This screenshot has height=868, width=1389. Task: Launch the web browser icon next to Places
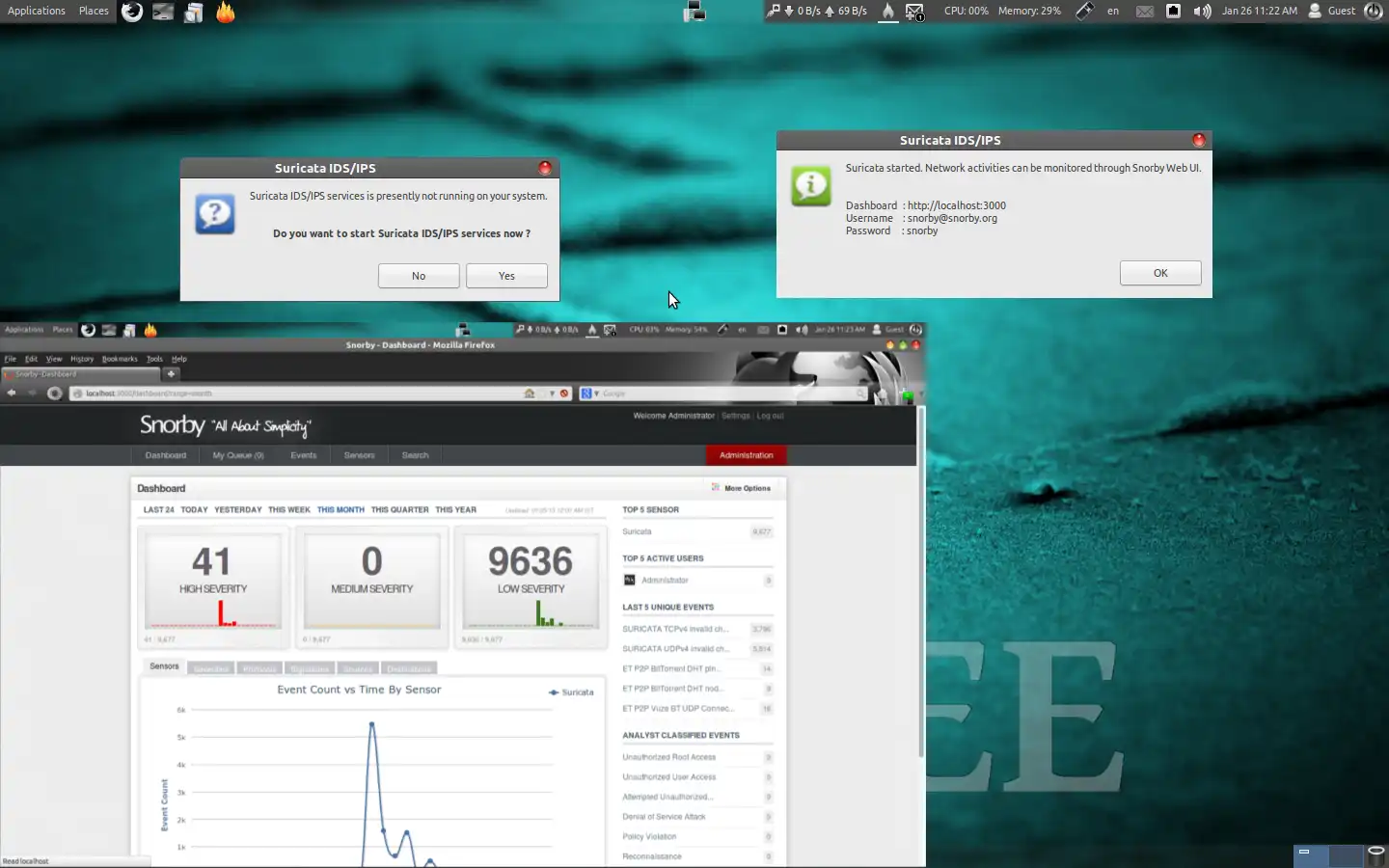click(132, 12)
